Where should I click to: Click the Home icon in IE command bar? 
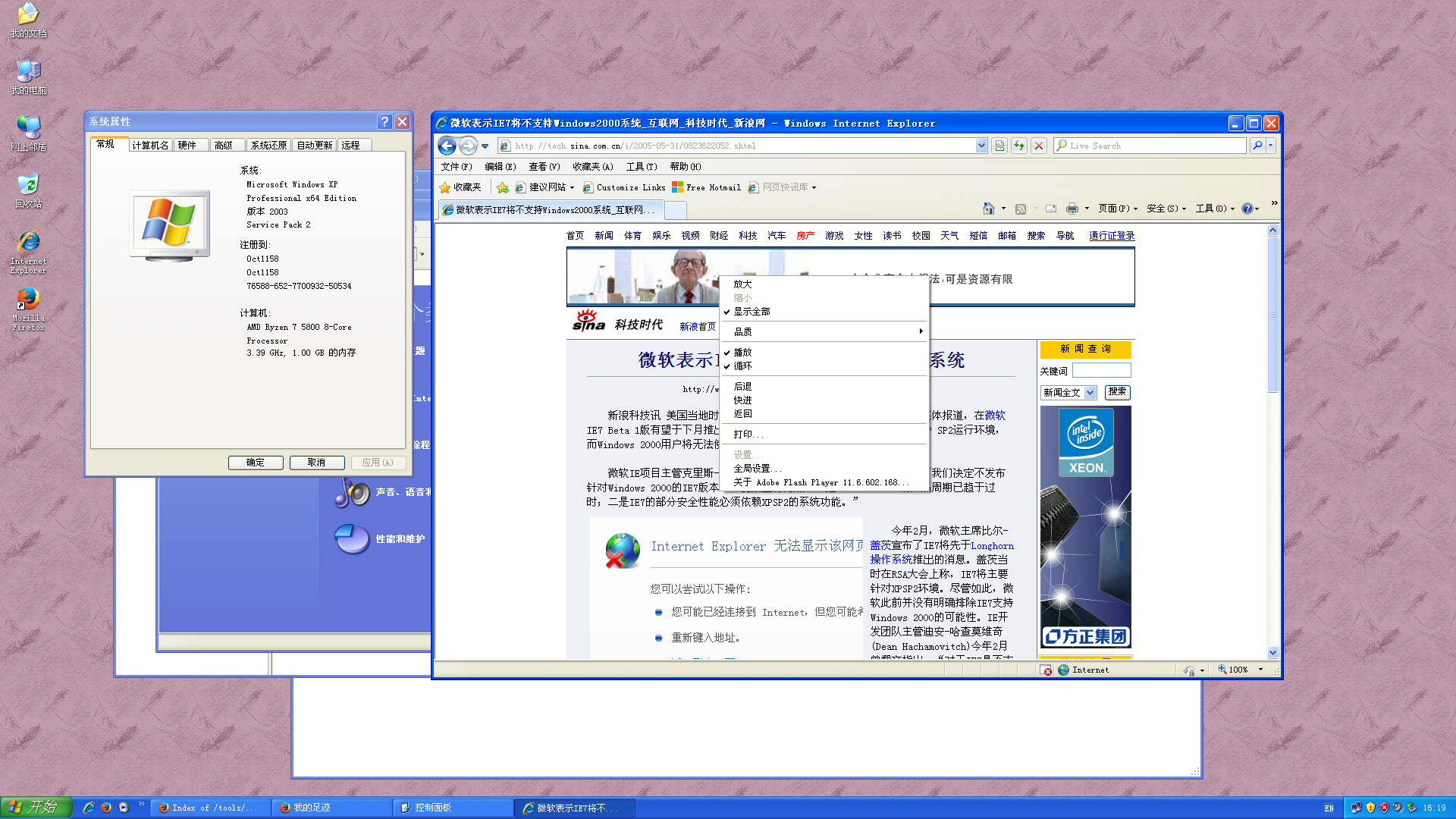point(989,209)
